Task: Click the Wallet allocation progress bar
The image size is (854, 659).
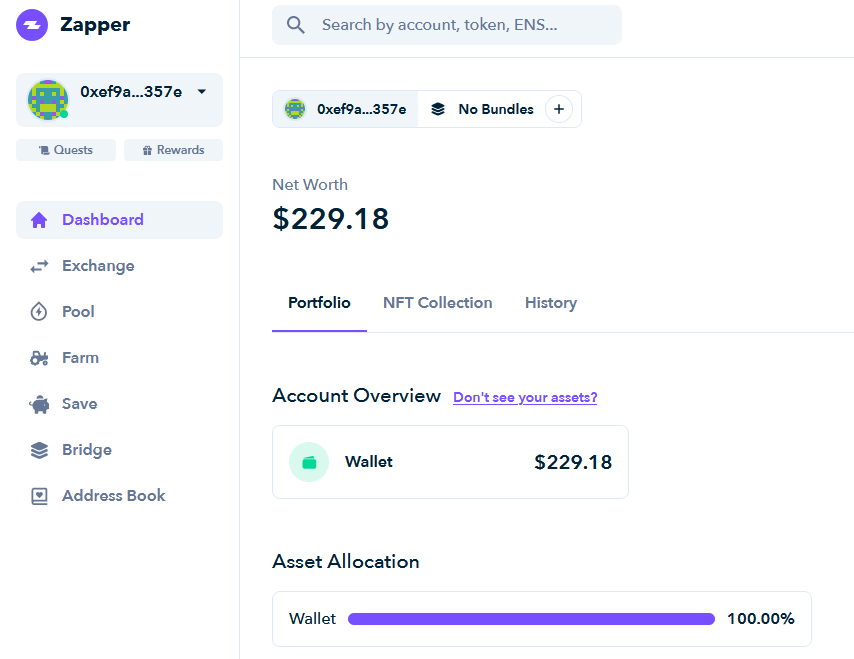Action: 528,618
